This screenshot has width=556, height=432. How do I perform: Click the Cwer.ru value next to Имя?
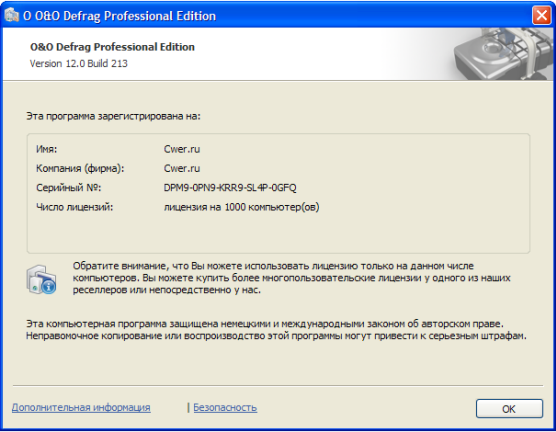point(182,149)
